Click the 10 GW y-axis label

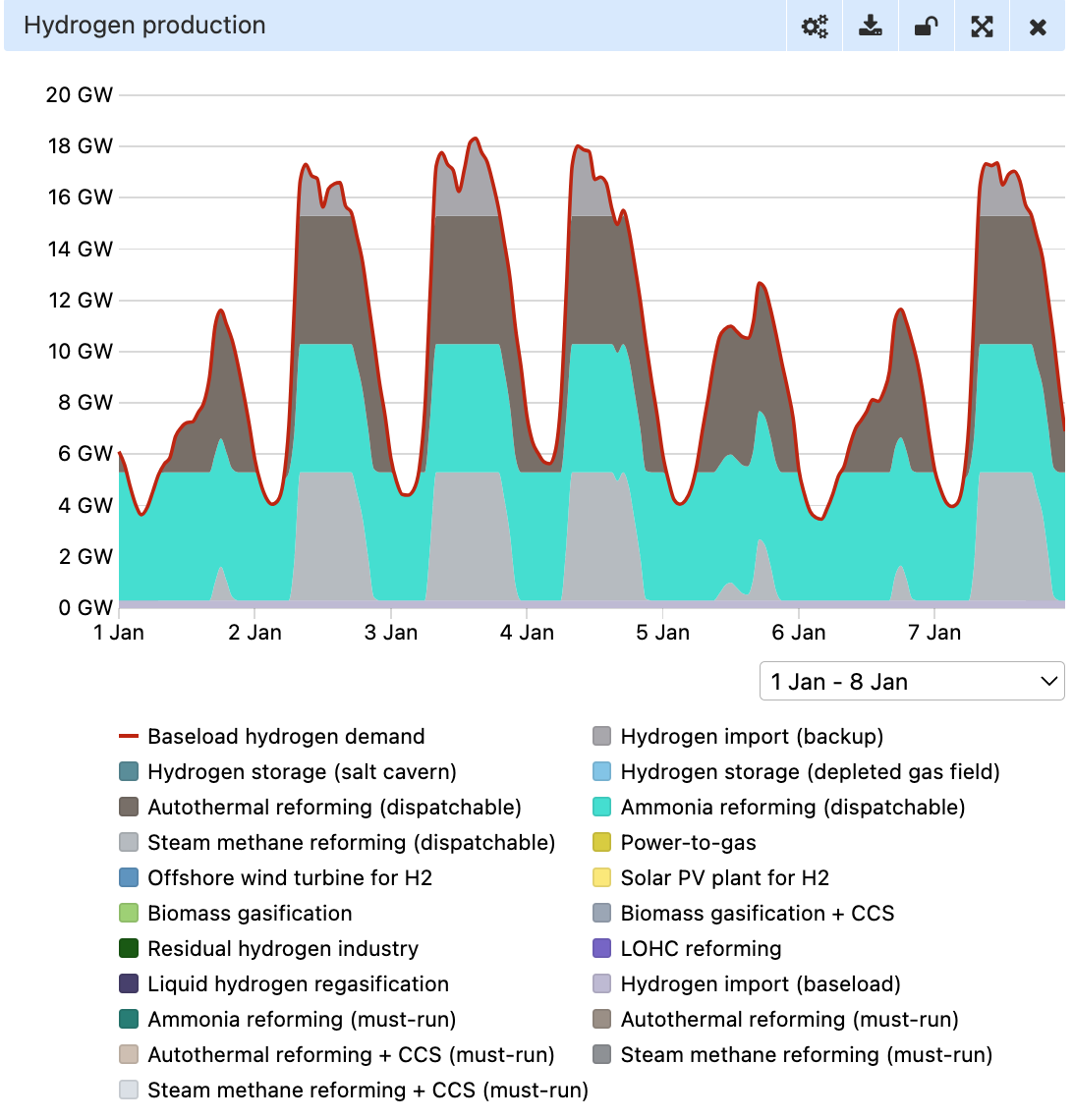(x=80, y=351)
